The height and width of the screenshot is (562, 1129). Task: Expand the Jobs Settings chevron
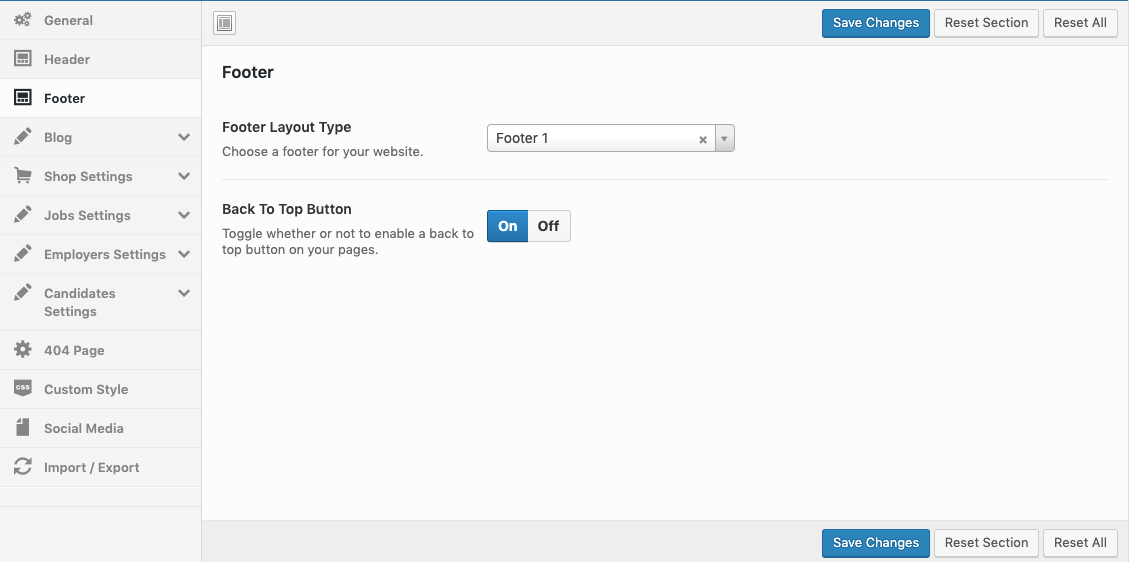(184, 215)
